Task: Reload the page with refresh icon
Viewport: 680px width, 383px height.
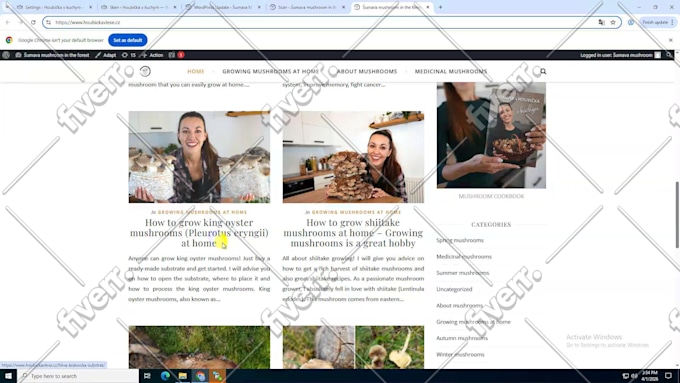Action: 33,22
